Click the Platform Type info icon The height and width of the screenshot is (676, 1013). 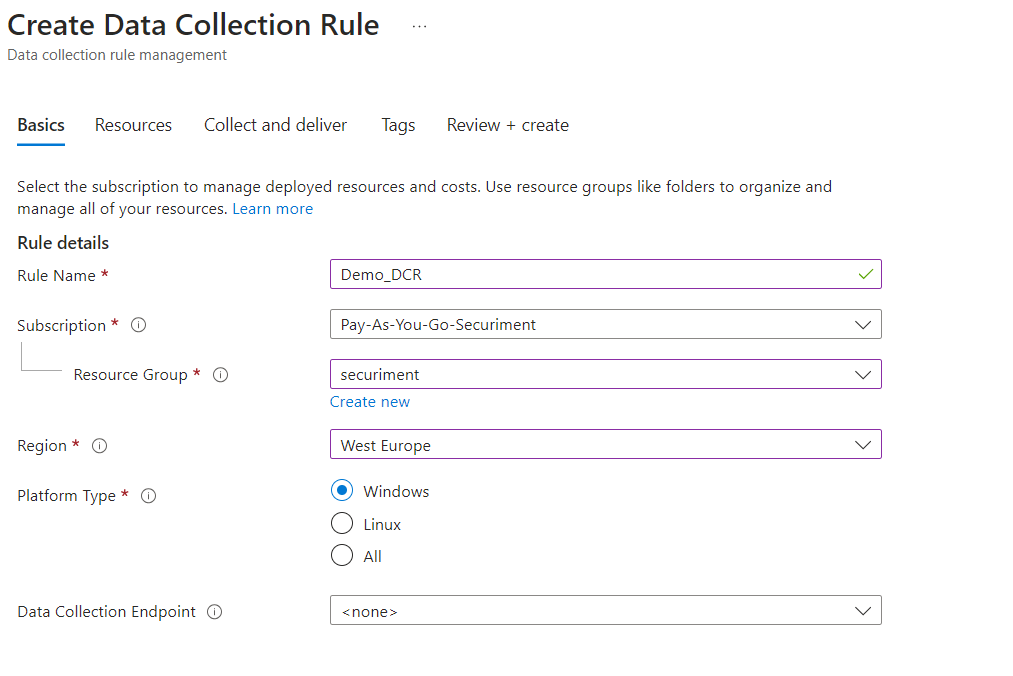149,496
